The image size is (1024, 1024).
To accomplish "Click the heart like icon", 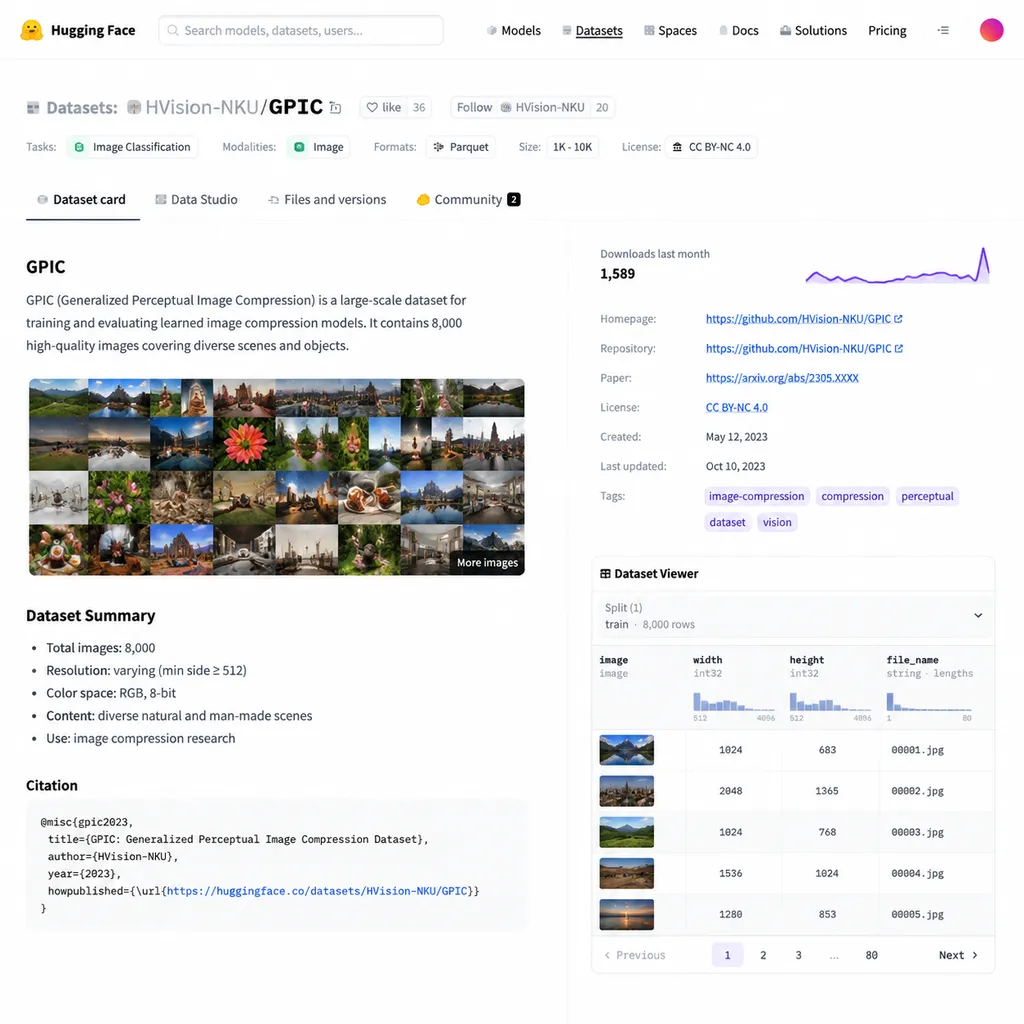I will point(372,108).
